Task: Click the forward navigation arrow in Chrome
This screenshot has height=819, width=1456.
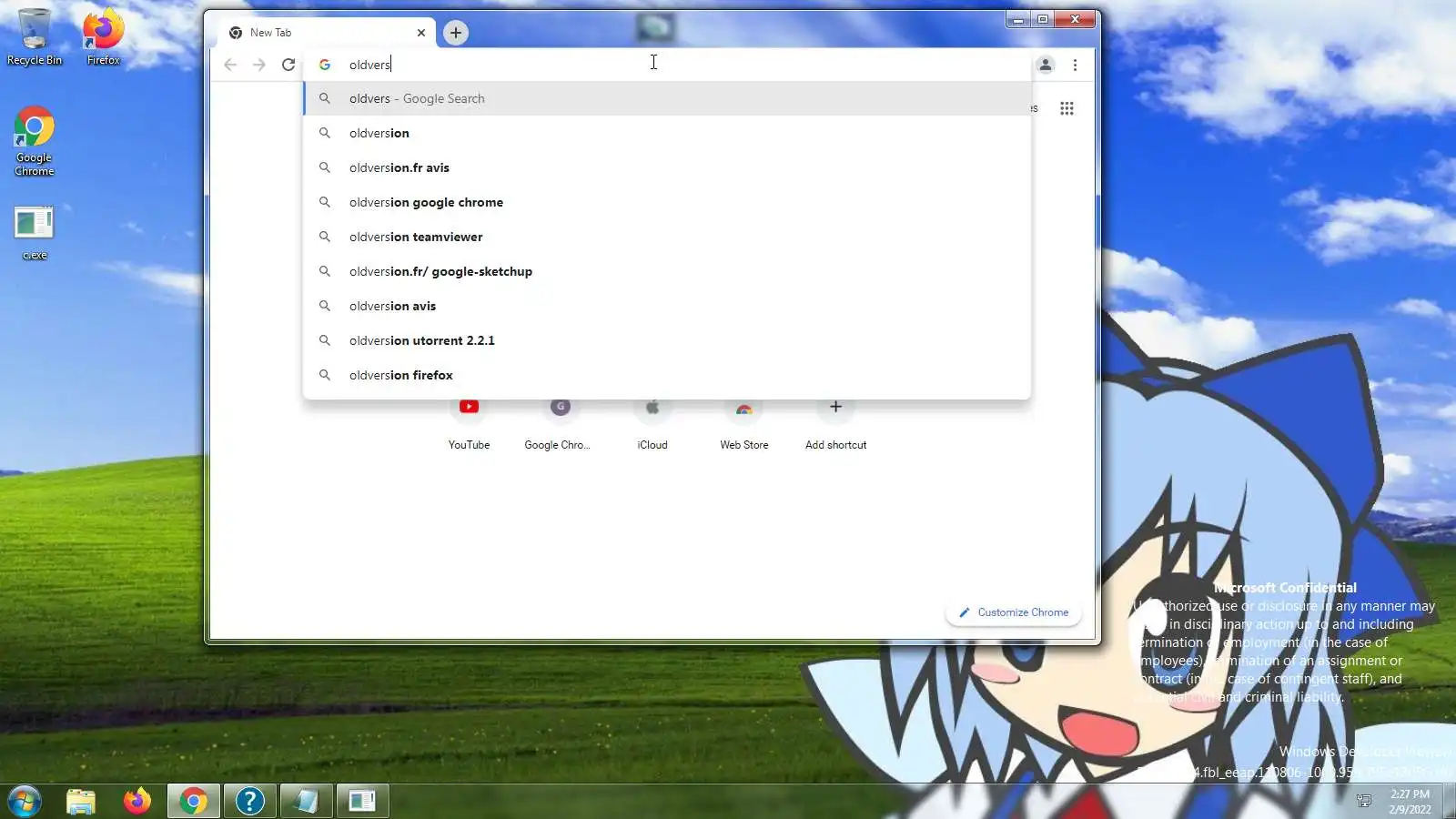Action: [x=259, y=65]
